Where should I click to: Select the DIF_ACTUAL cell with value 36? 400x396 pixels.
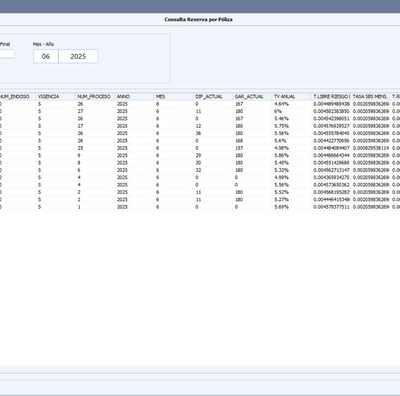pyautogui.click(x=198, y=133)
